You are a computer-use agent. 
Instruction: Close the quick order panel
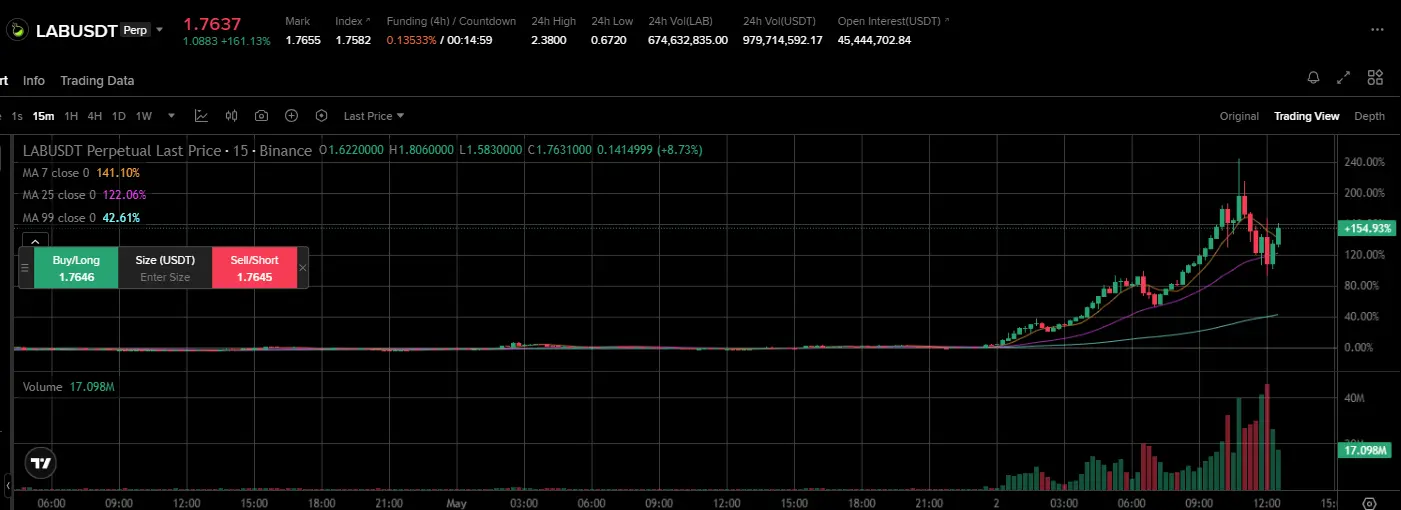pos(303,268)
